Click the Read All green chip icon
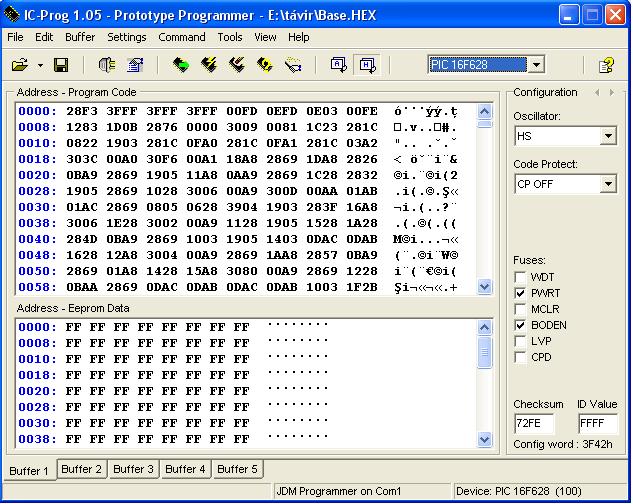This screenshot has width=633, height=504. 181,65
